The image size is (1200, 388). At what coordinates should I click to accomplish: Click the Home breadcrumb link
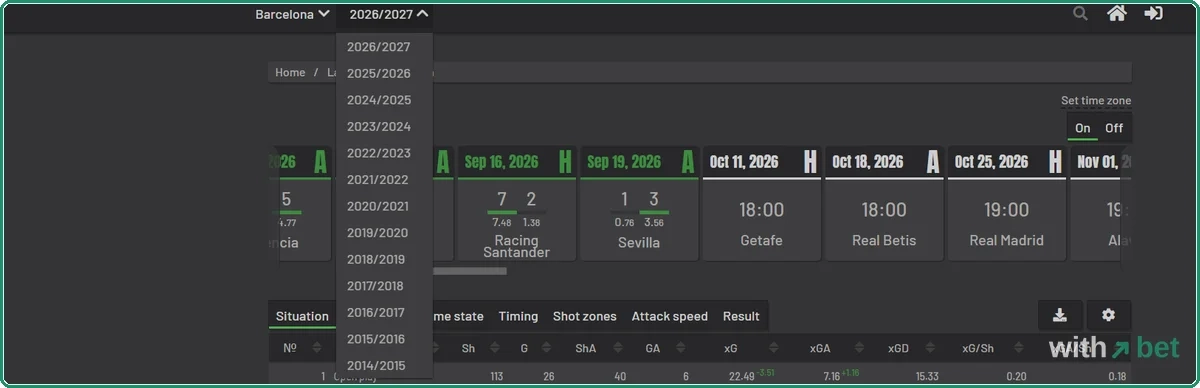tap(290, 72)
